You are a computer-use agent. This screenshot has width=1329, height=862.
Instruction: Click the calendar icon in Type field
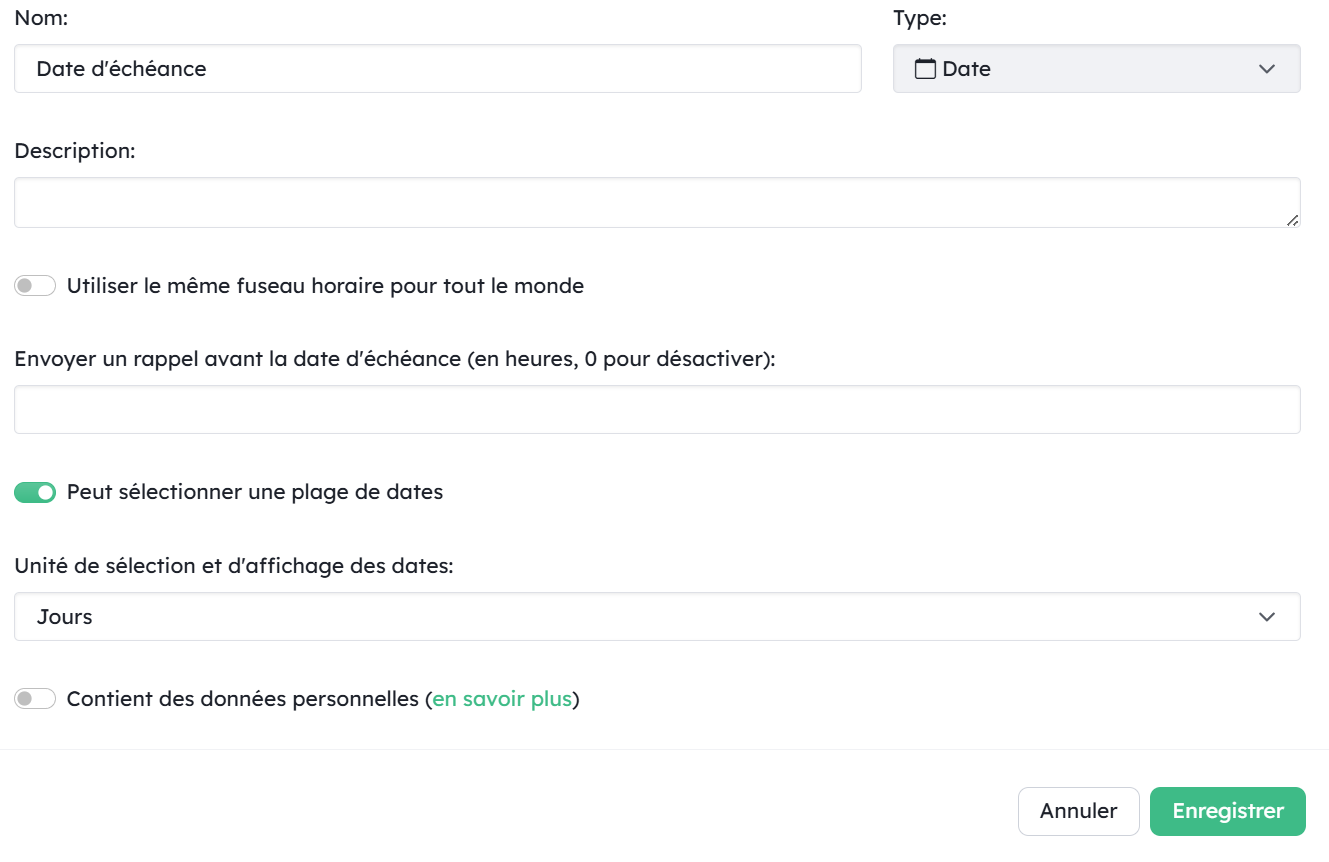[926, 69]
